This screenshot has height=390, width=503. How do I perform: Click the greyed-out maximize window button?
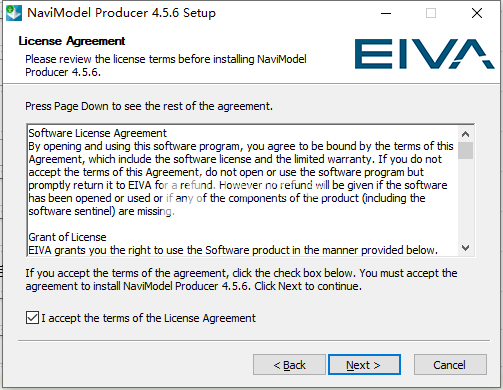click(431, 13)
